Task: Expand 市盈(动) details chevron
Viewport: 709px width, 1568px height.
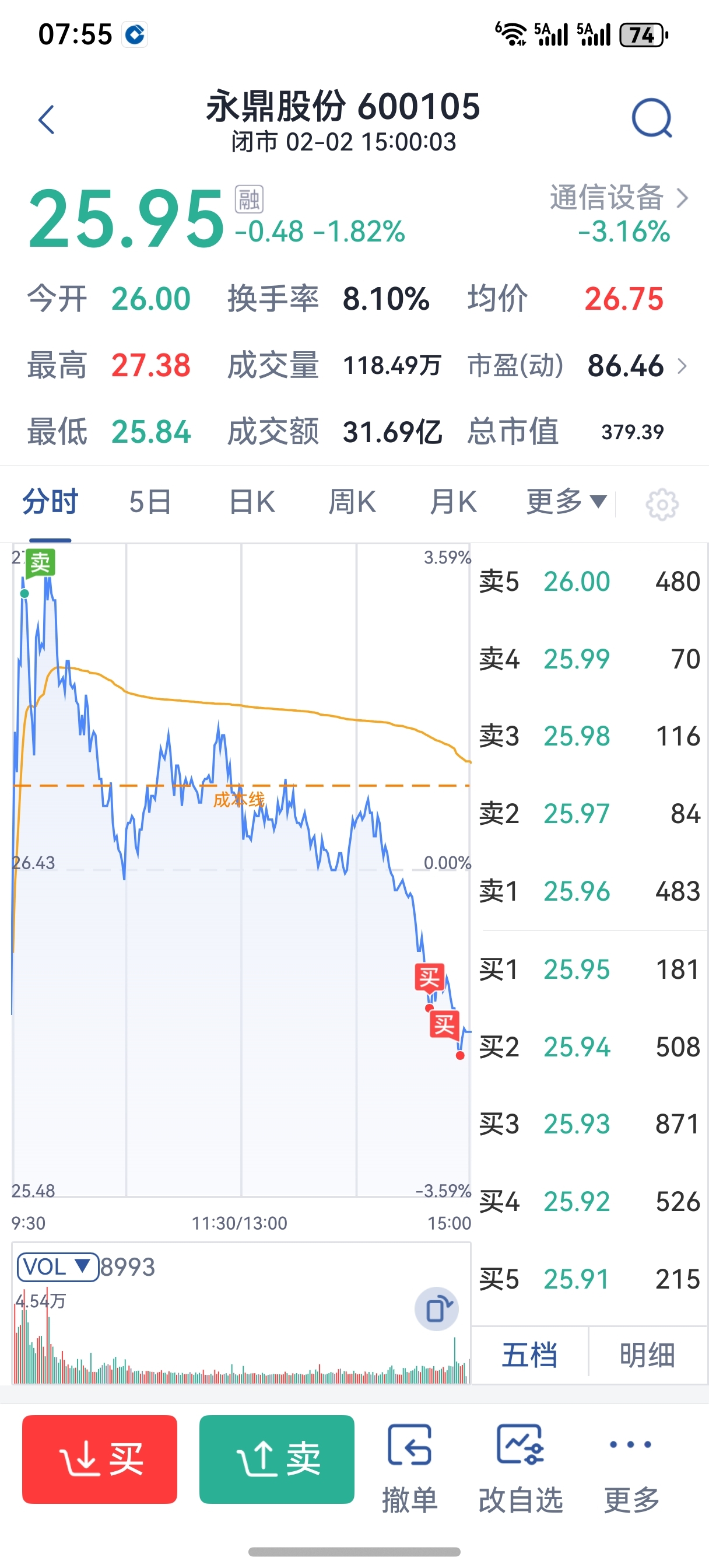Action: tap(682, 366)
